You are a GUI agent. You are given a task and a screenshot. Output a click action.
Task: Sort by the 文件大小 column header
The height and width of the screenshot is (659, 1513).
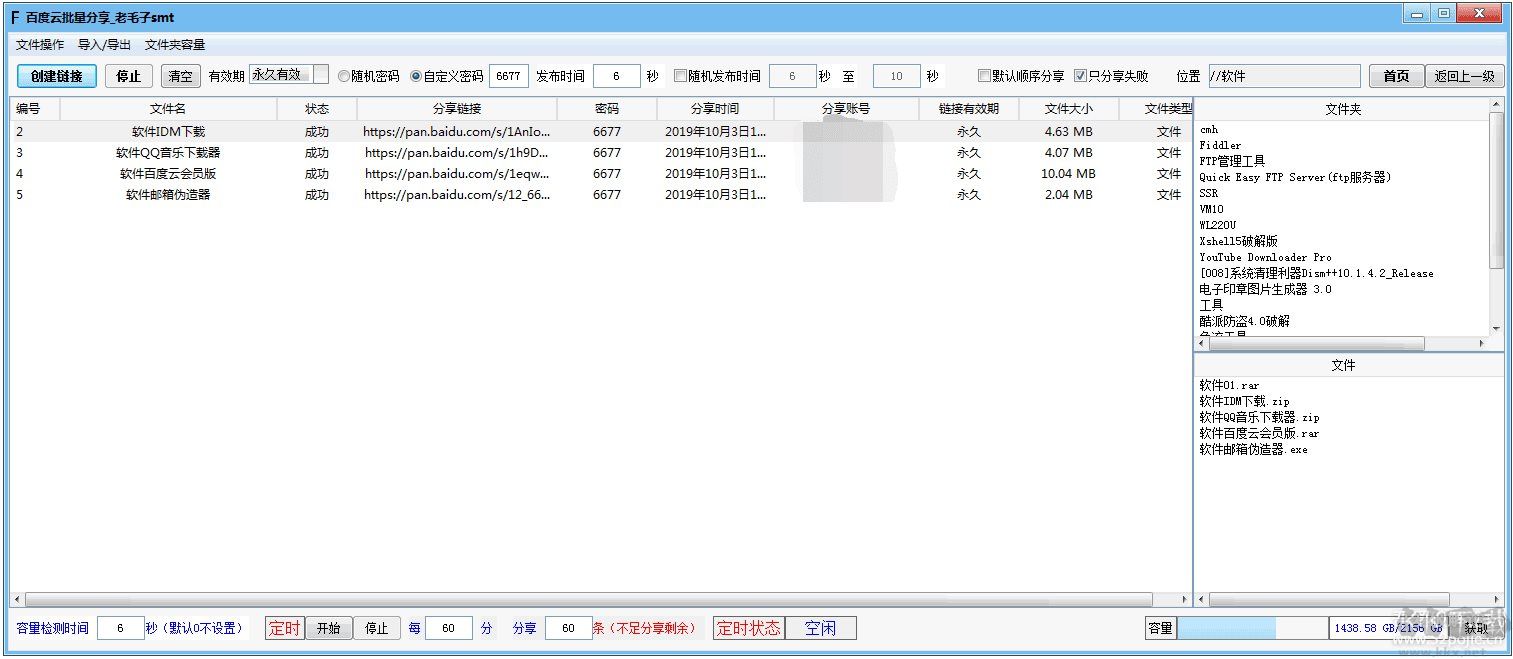(1068, 109)
